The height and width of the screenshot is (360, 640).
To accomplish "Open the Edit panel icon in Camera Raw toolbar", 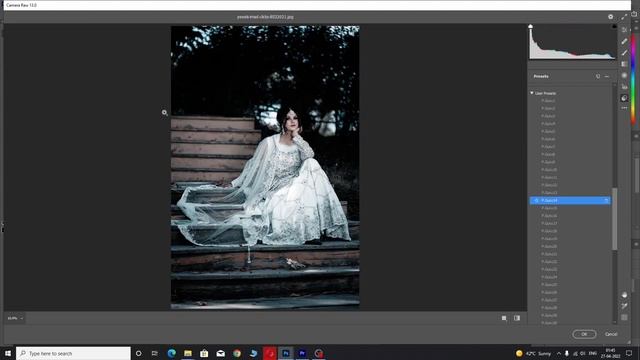I will pos(624,29).
